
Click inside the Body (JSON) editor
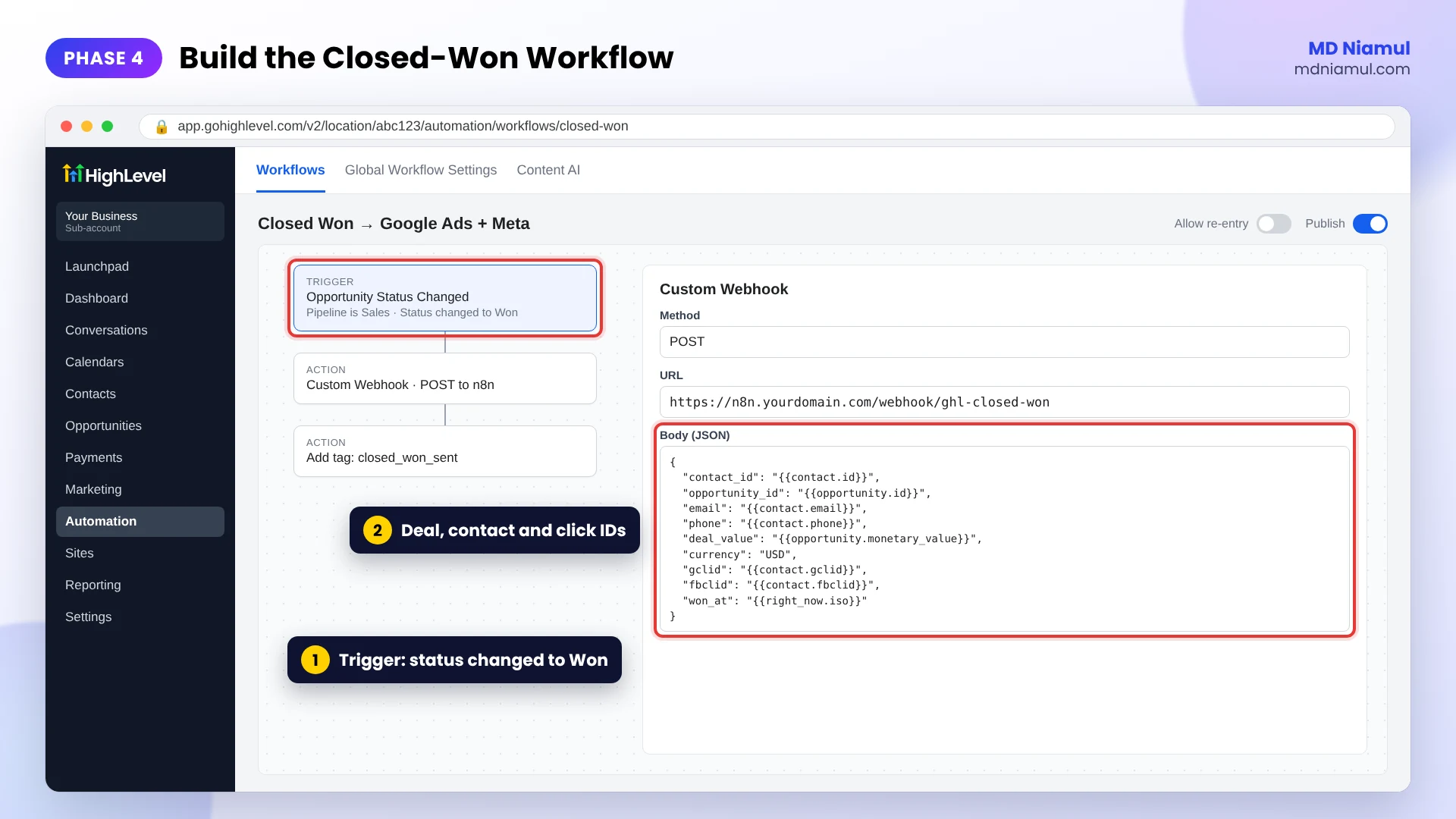click(x=1004, y=538)
